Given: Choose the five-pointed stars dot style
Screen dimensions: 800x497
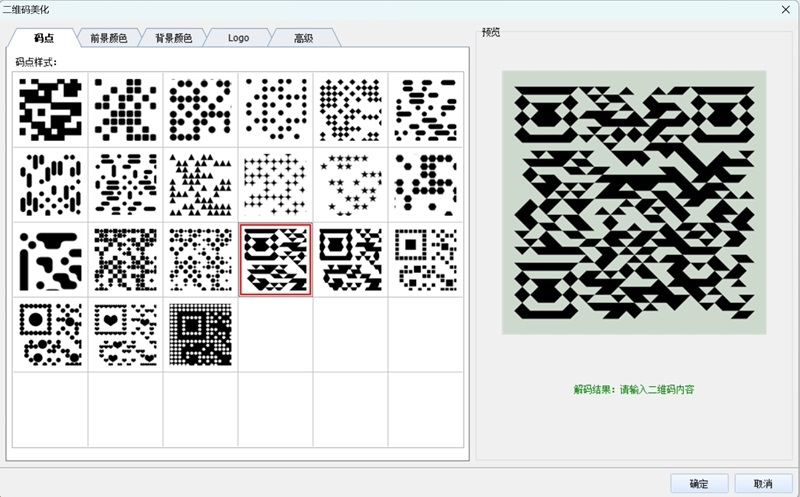Looking at the screenshot, I should [350, 184].
